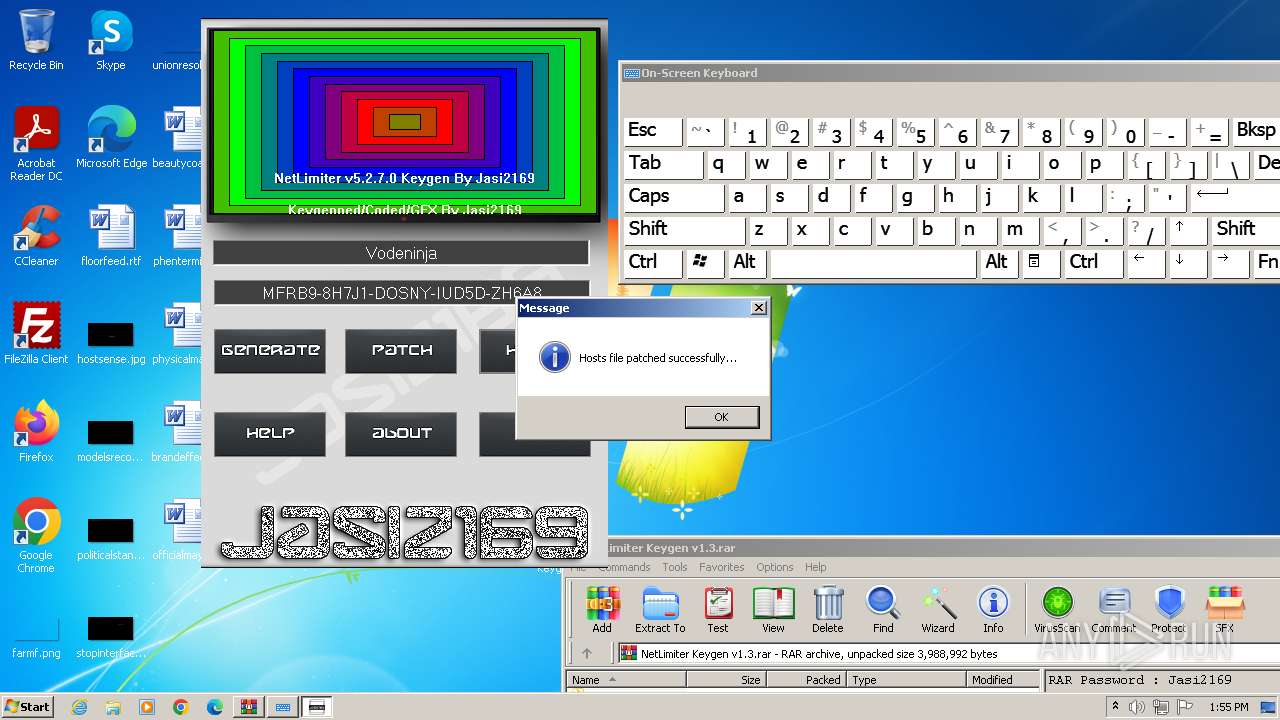
Task: Click Bksp key on On-Screen Keyboard
Action: (1255, 130)
